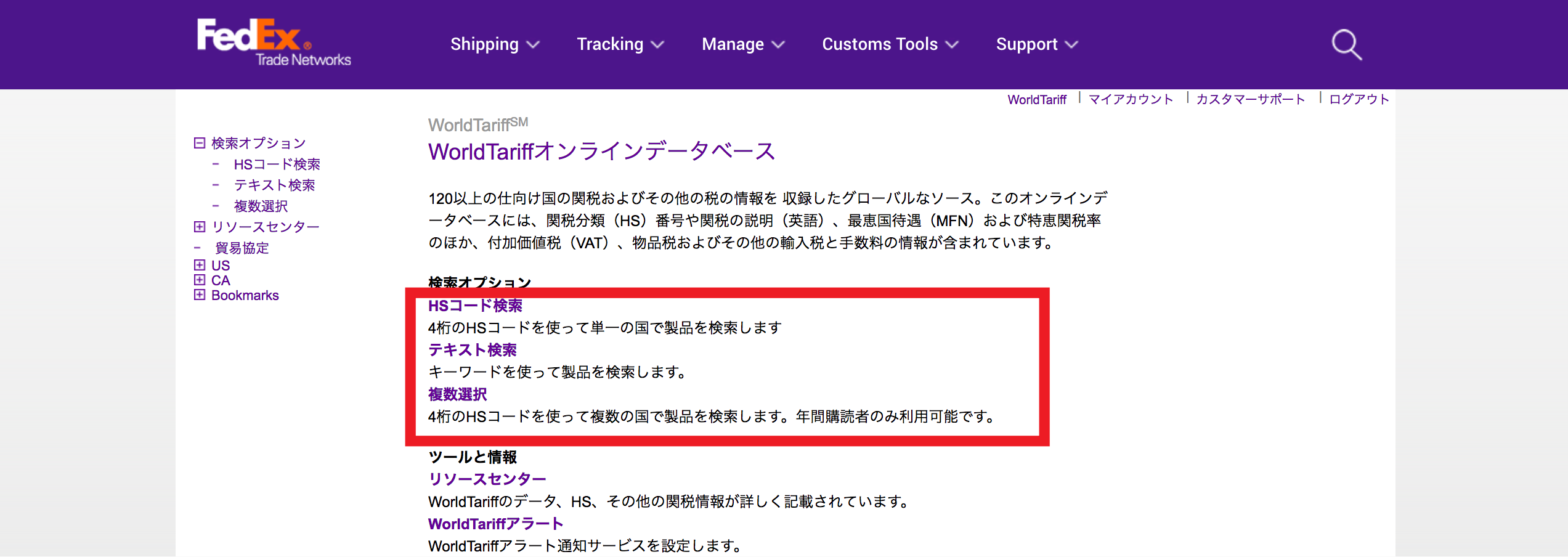
Task: Expand the Bookmarks tree node
Action: pos(200,295)
